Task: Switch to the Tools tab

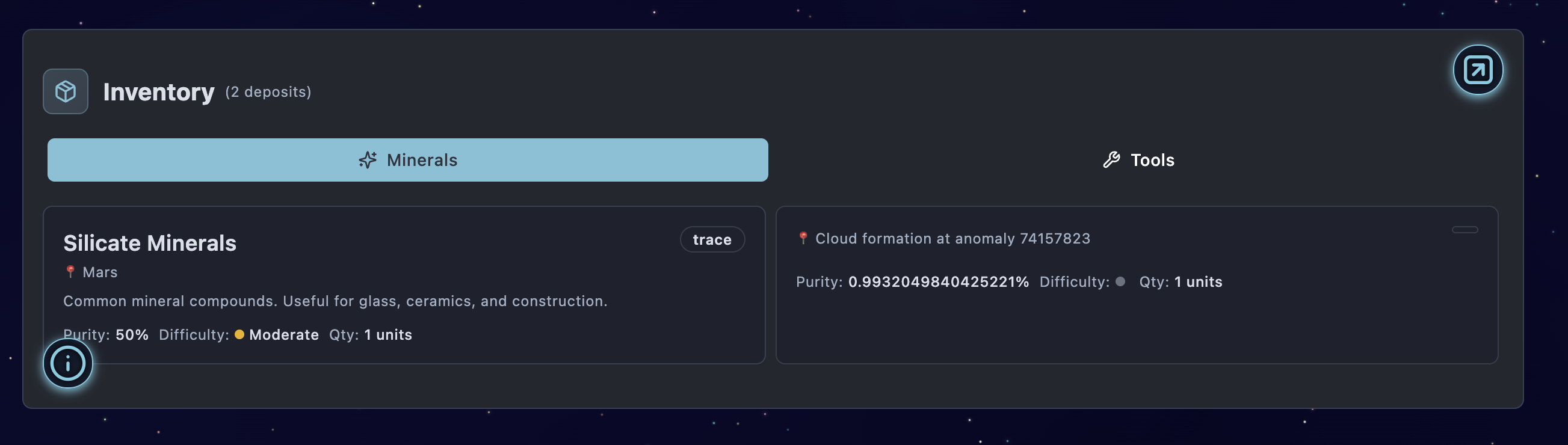Action: tap(1138, 160)
